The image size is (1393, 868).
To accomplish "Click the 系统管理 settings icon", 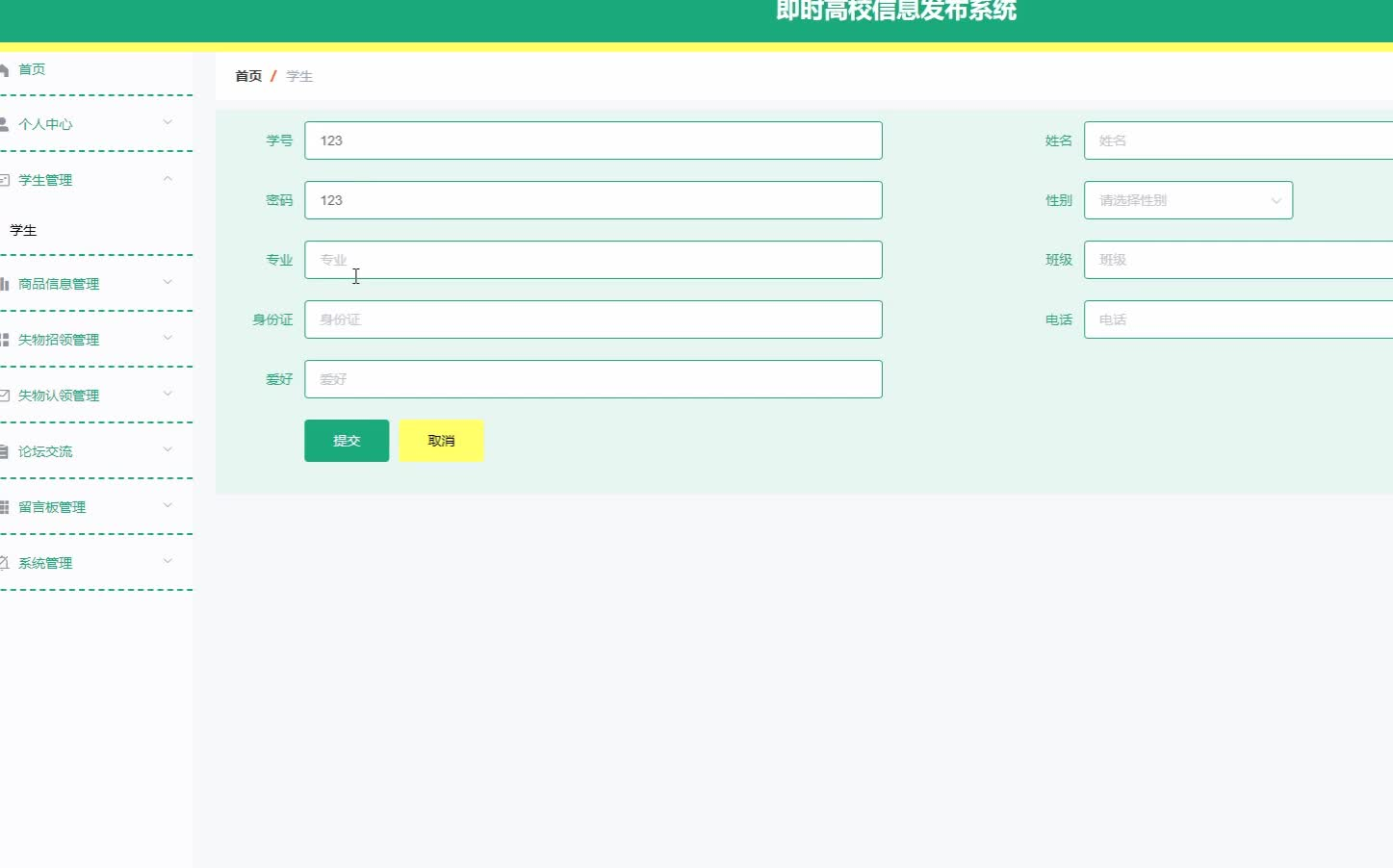I will 6,562.
